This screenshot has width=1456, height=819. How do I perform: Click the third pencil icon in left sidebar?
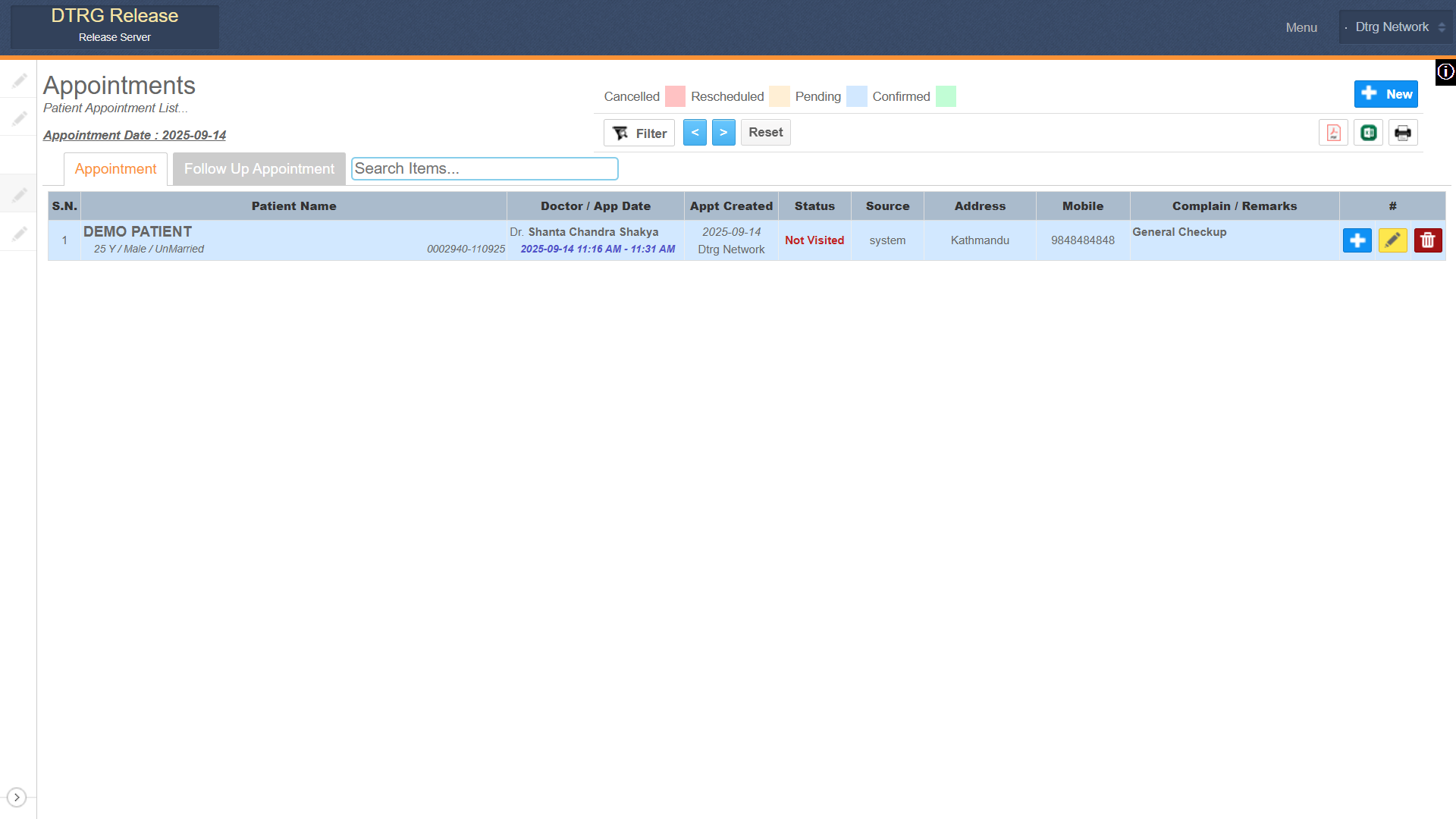click(19, 194)
